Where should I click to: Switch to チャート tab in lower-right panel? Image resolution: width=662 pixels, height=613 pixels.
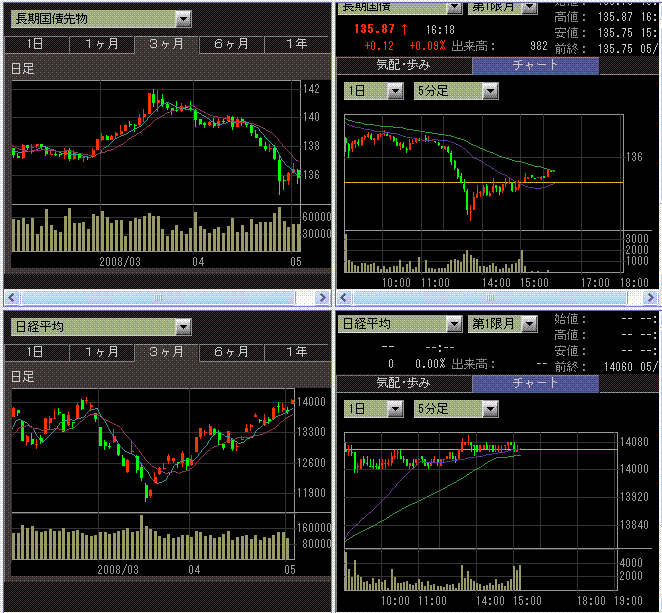(x=535, y=383)
